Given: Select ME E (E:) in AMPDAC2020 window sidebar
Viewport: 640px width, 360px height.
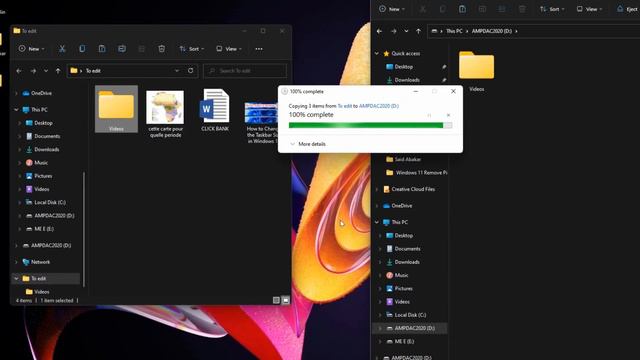Looking at the screenshot, I should pyautogui.click(x=404, y=342).
